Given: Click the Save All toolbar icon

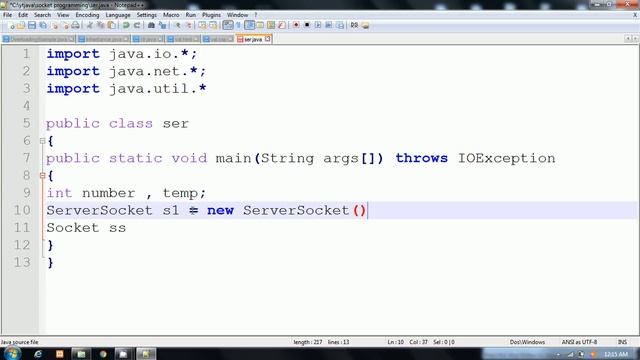Looking at the screenshot, I should pos(42,25).
